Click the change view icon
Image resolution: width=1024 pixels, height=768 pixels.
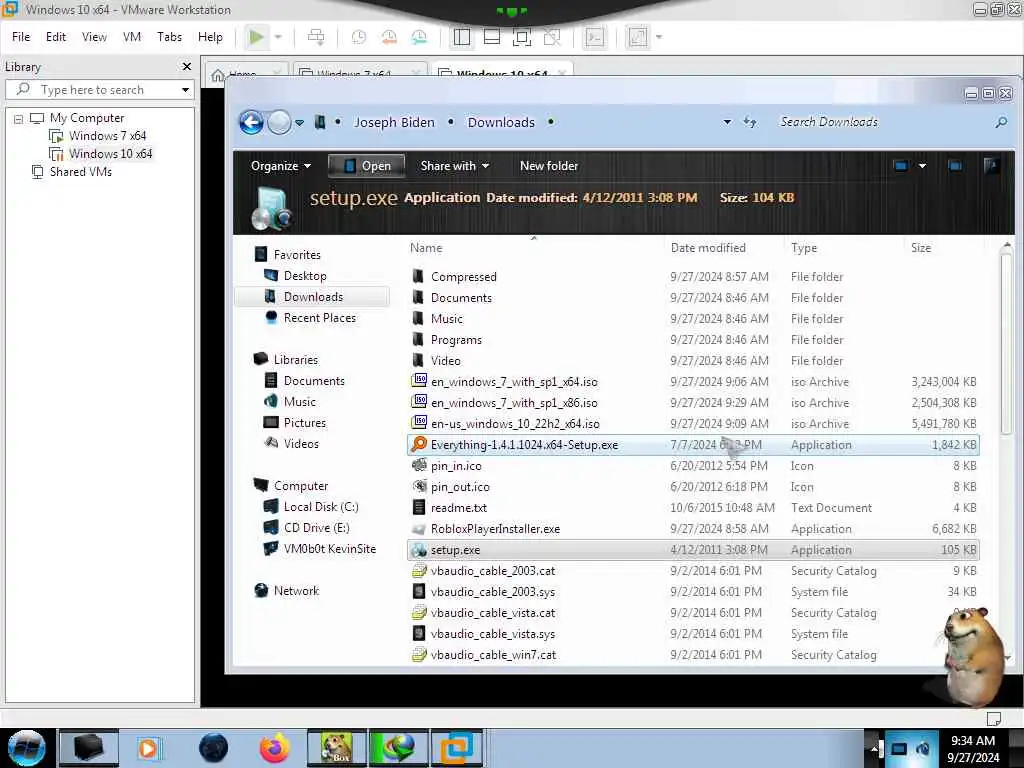(901, 166)
